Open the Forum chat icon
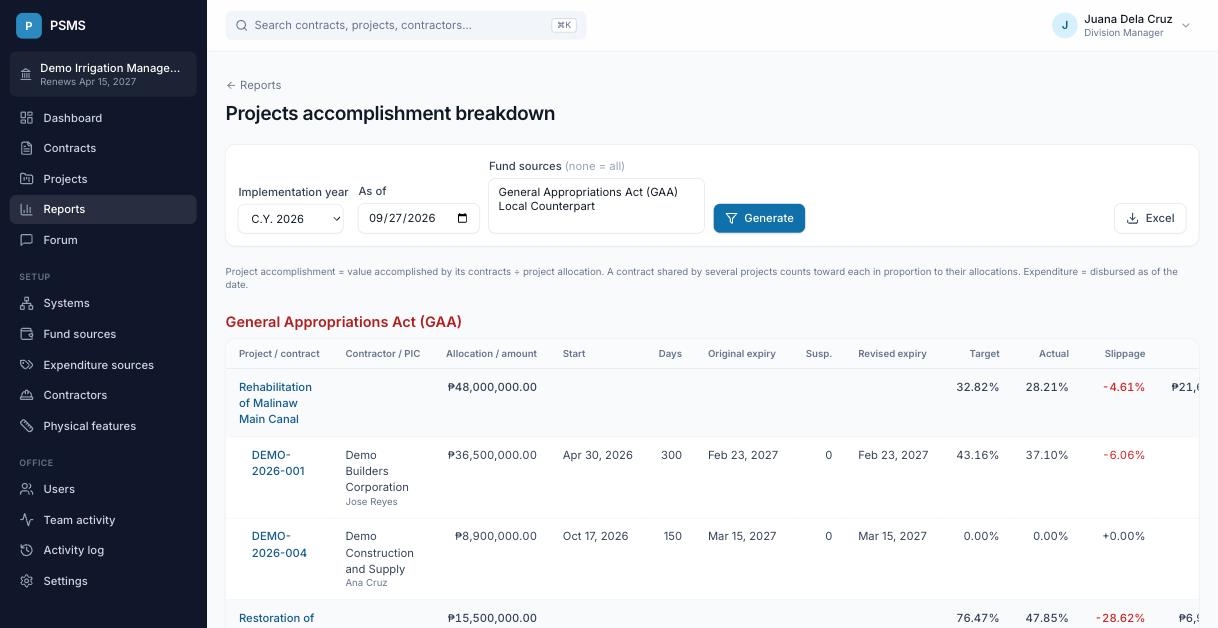Image resolution: width=1218 pixels, height=628 pixels. 27,240
